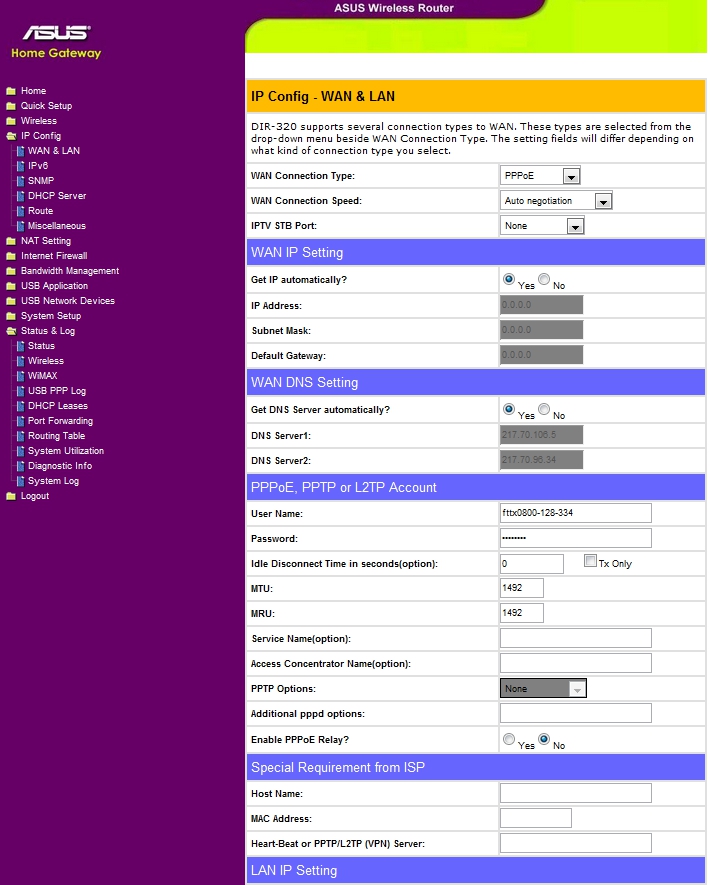The image size is (710, 885).
Task: Open the Diagnostic Info link
Action: pyautogui.click(x=59, y=466)
